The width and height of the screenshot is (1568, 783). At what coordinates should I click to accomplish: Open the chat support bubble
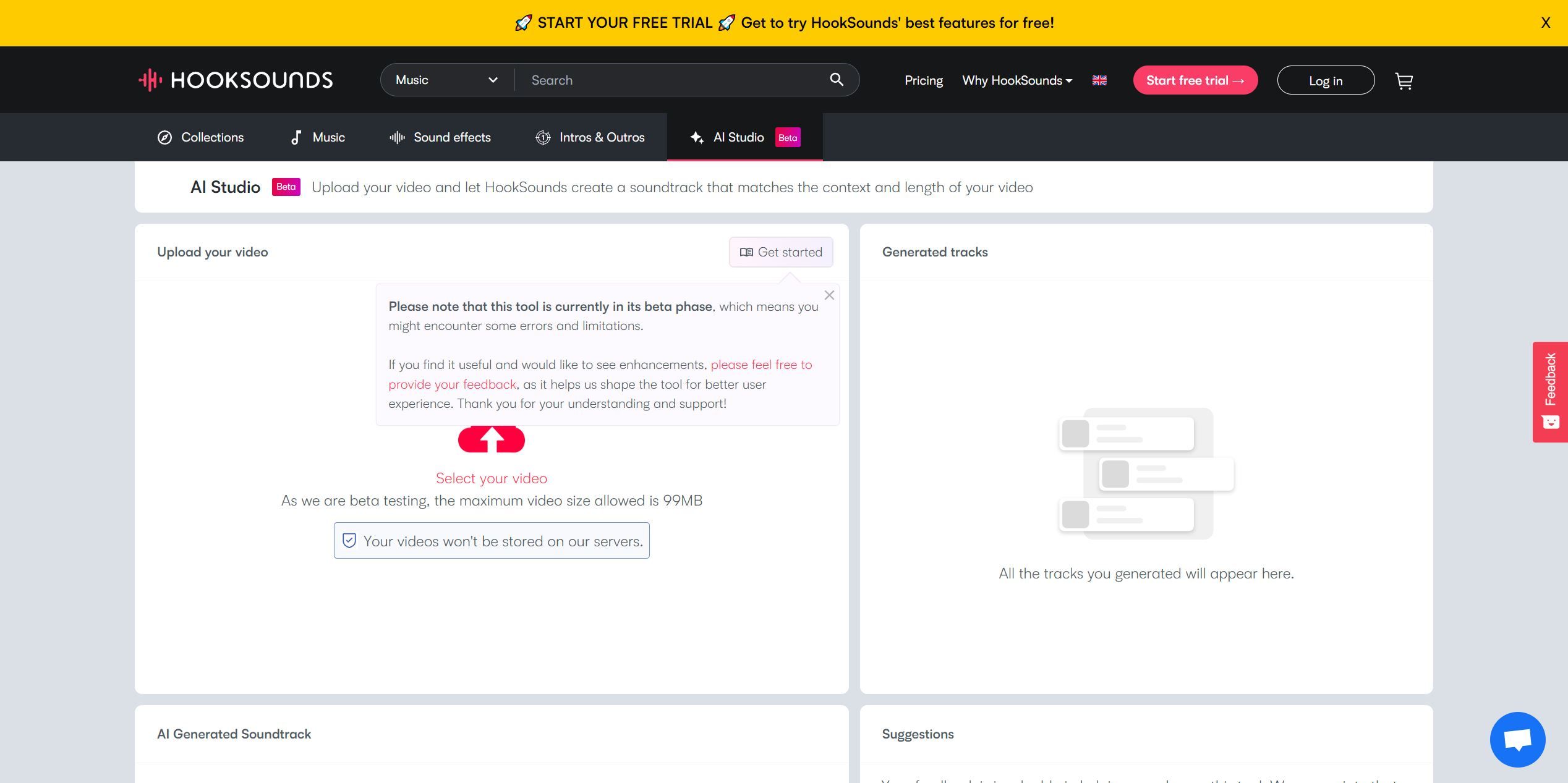click(x=1517, y=739)
